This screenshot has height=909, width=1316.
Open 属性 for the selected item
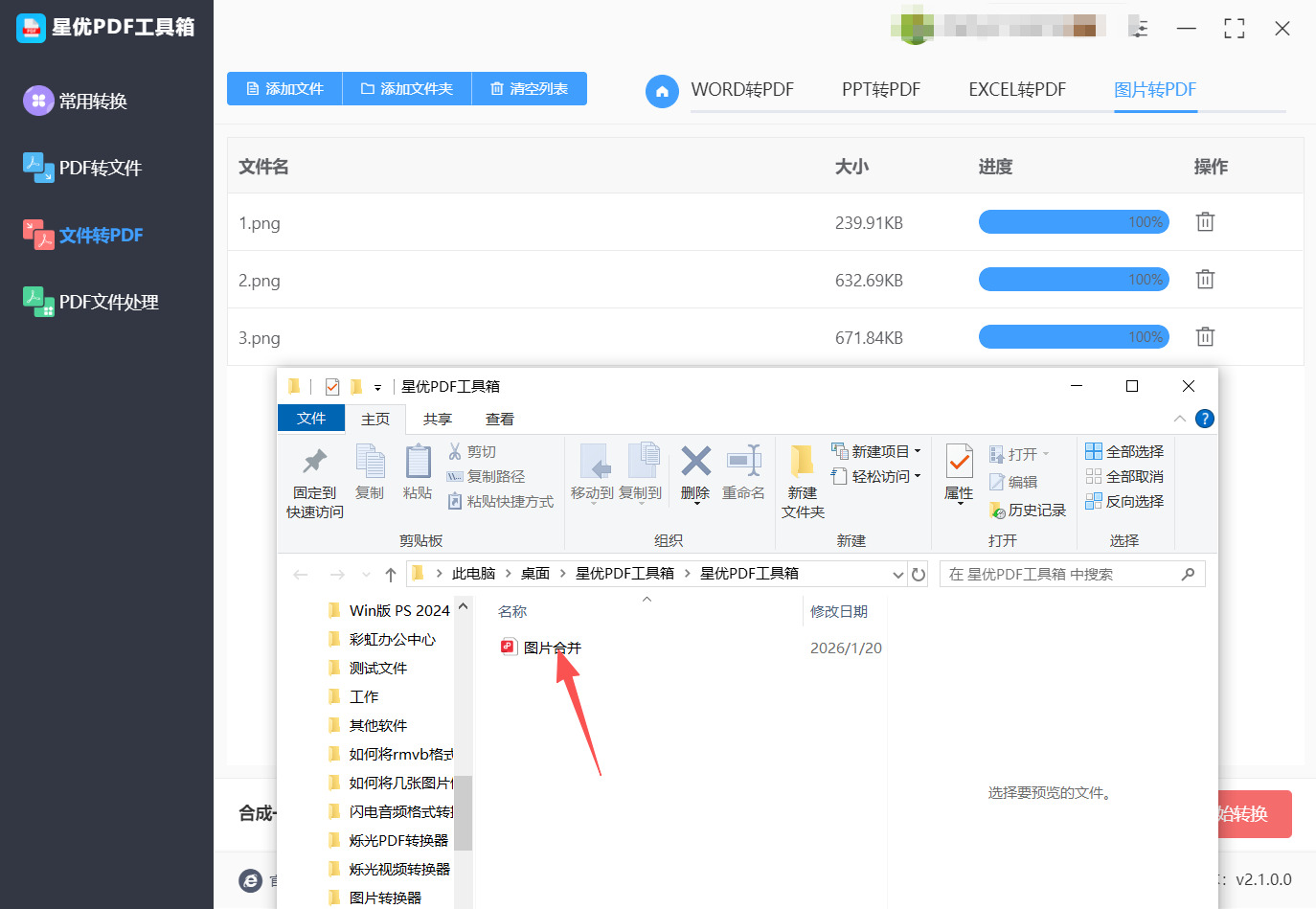point(959,472)
